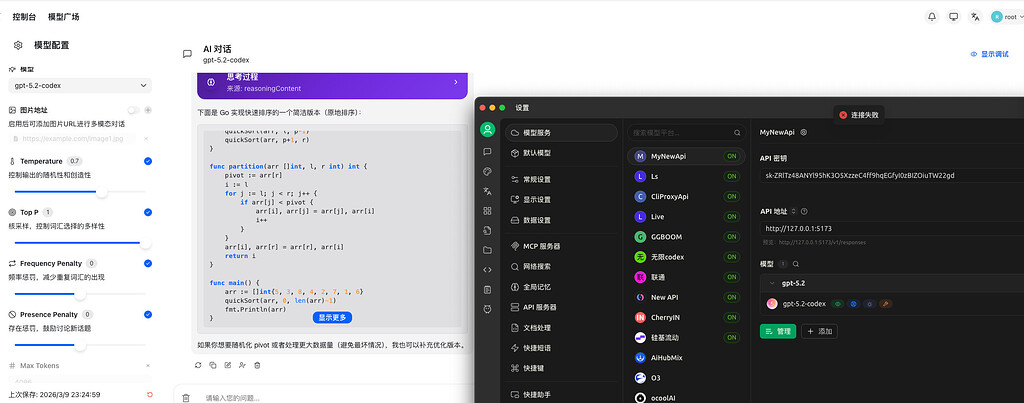Open the folder icon in settings sidebar
Viewport: 1024px width, 403px height.
point(487,250)
